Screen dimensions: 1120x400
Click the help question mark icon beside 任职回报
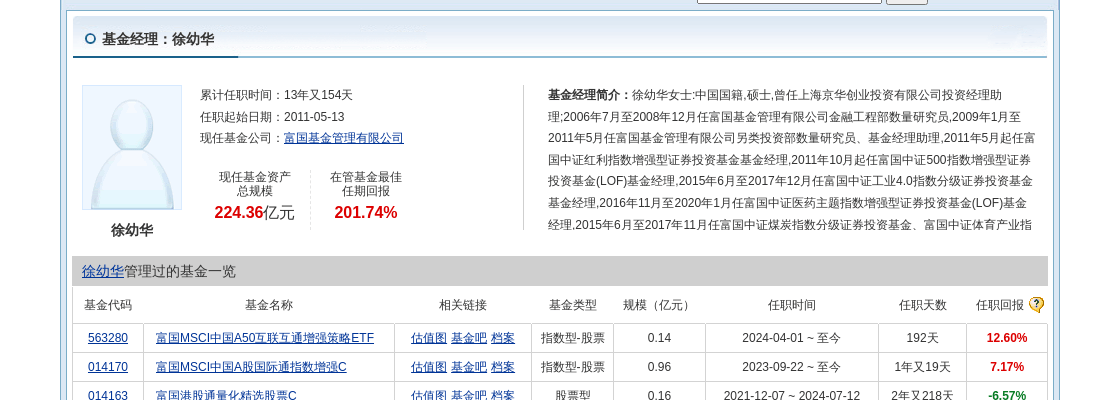1036,305
